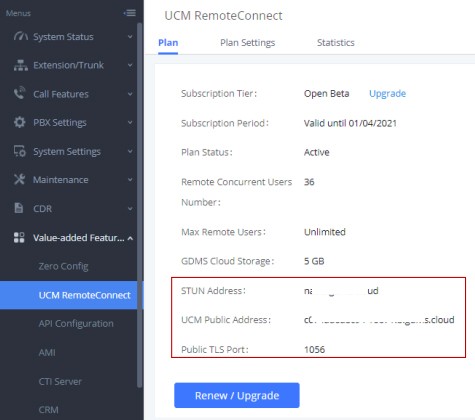Image resolution: width=475 pixels, height=420 pixels.
Task: Click the CDR document icon
Action: pyautogui.click(x=19, y=208)
